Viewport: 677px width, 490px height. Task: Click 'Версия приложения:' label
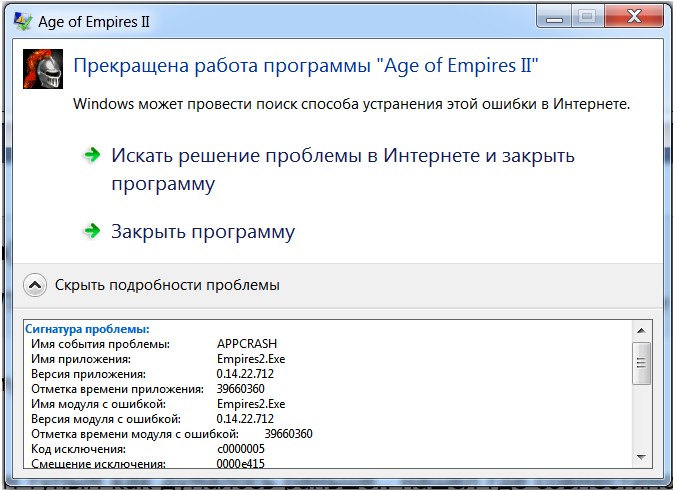(x=89, y=374)
